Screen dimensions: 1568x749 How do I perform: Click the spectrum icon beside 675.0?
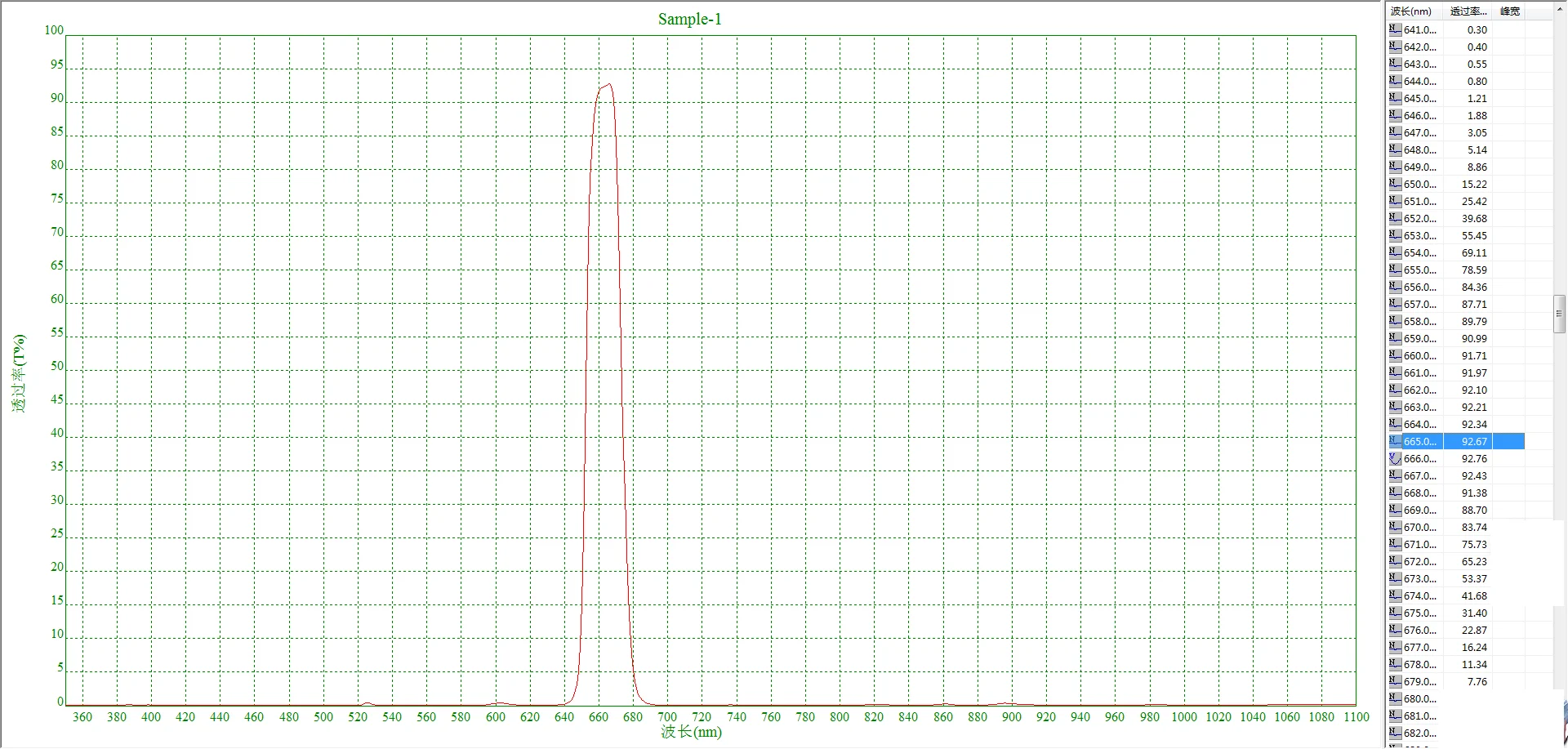tap(1396, 613)
